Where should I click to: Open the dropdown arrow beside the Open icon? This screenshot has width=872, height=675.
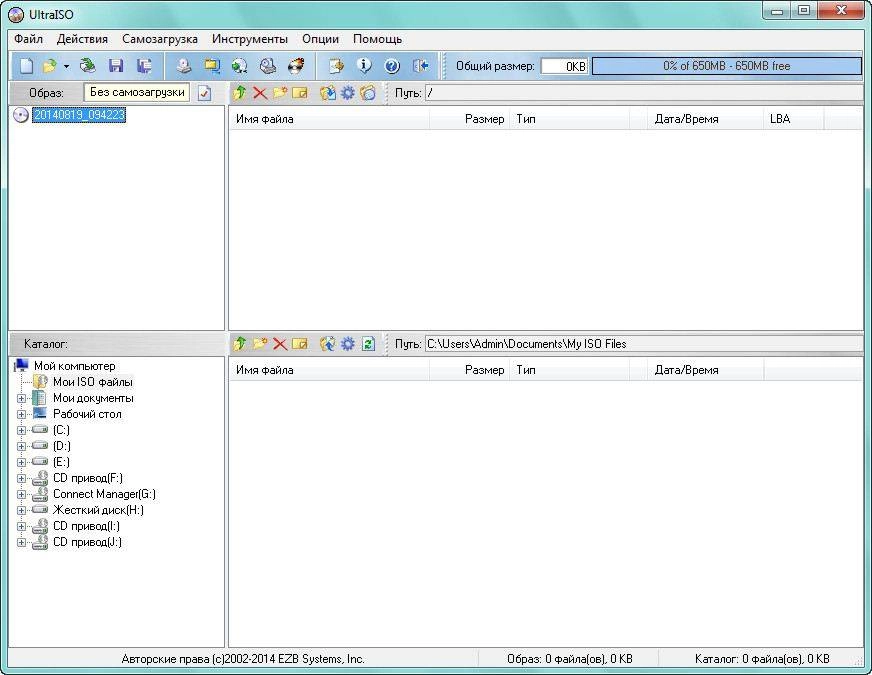point(66,66)
